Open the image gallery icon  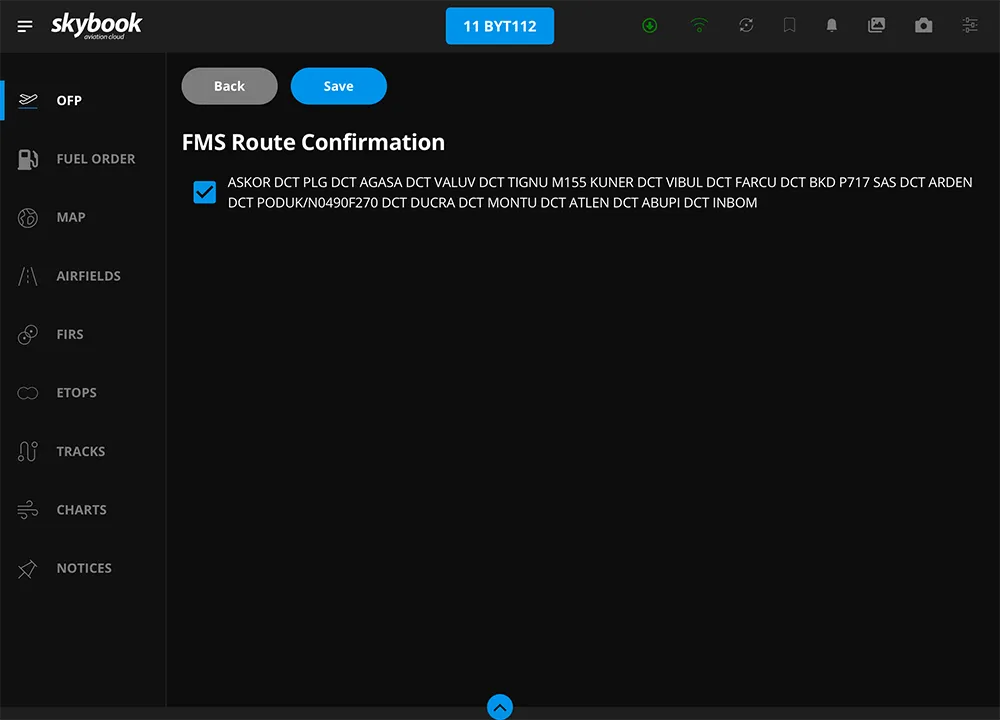point(876,26)
